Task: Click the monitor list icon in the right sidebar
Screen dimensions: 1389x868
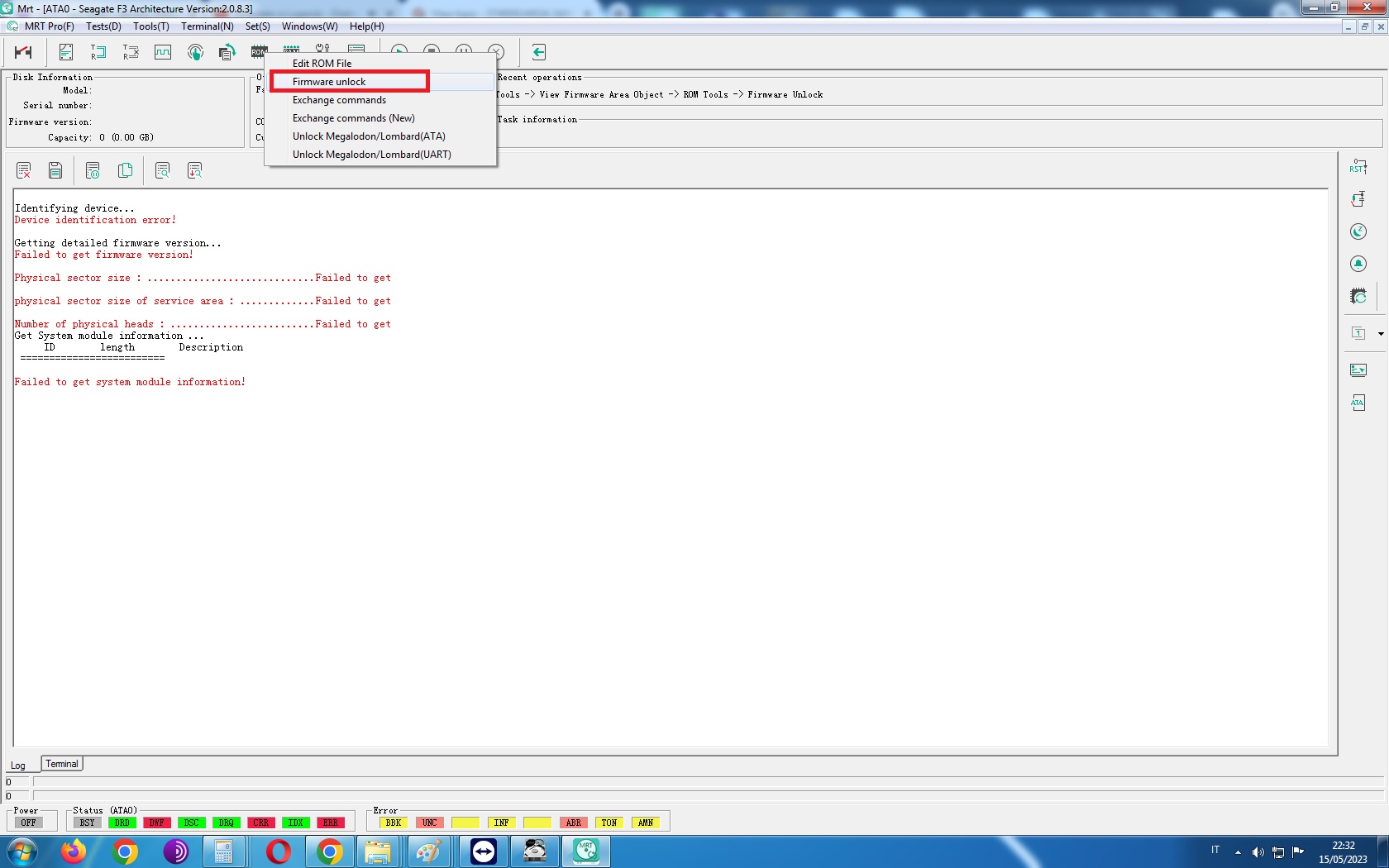Action: (x=1358, y=370)
